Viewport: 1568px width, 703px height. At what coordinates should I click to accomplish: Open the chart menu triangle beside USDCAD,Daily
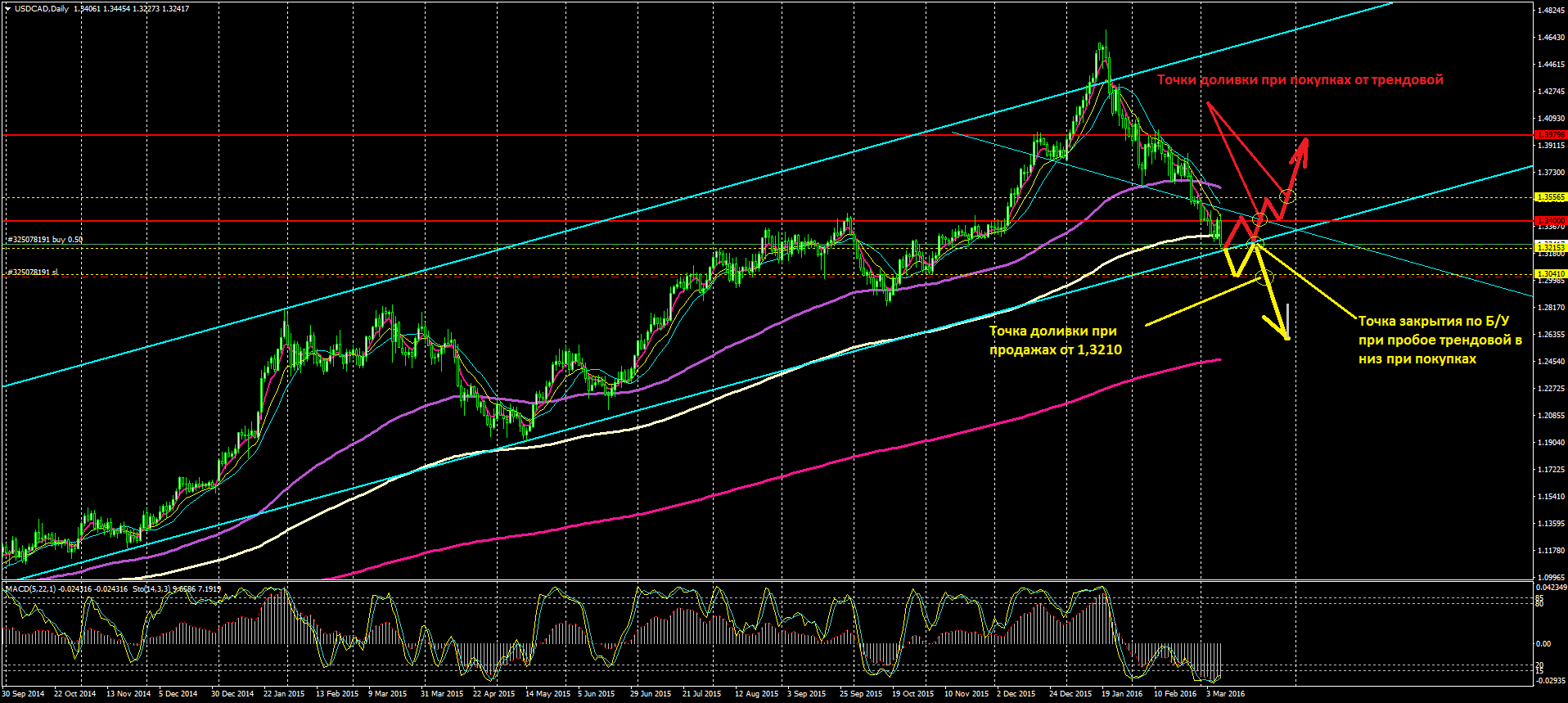[7, 9]
